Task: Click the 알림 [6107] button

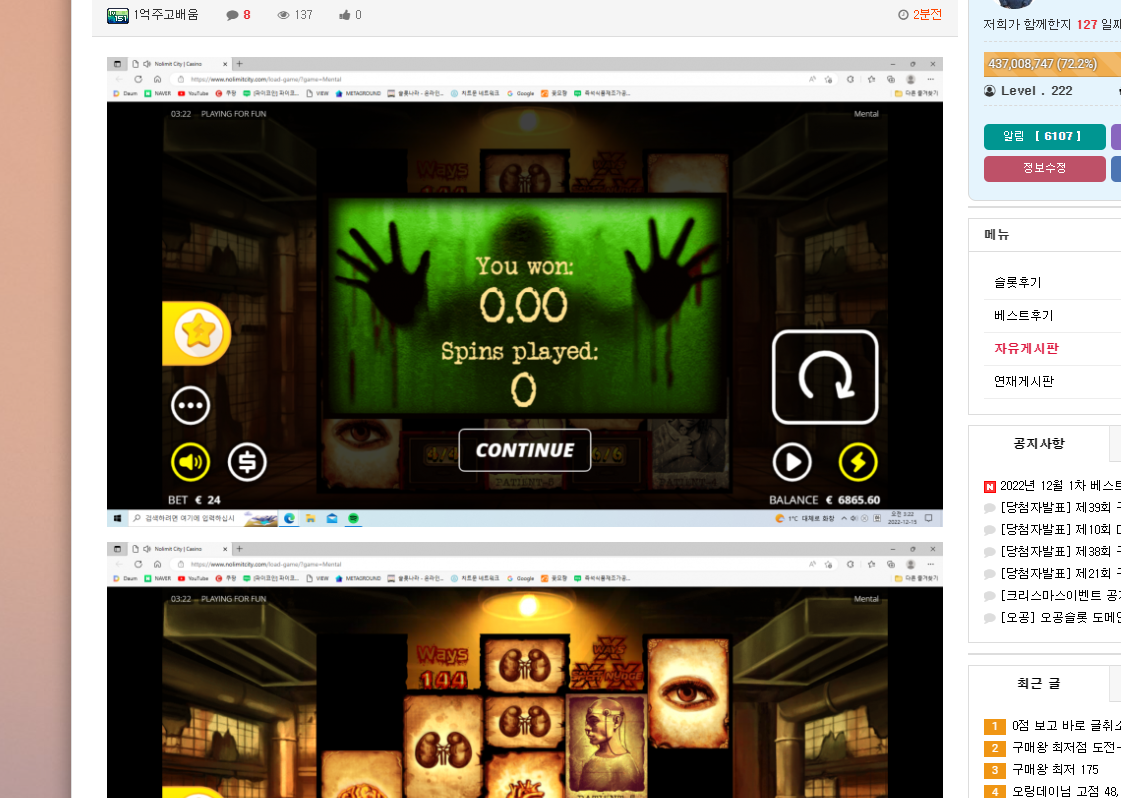Action: [x=1045, y=137]
